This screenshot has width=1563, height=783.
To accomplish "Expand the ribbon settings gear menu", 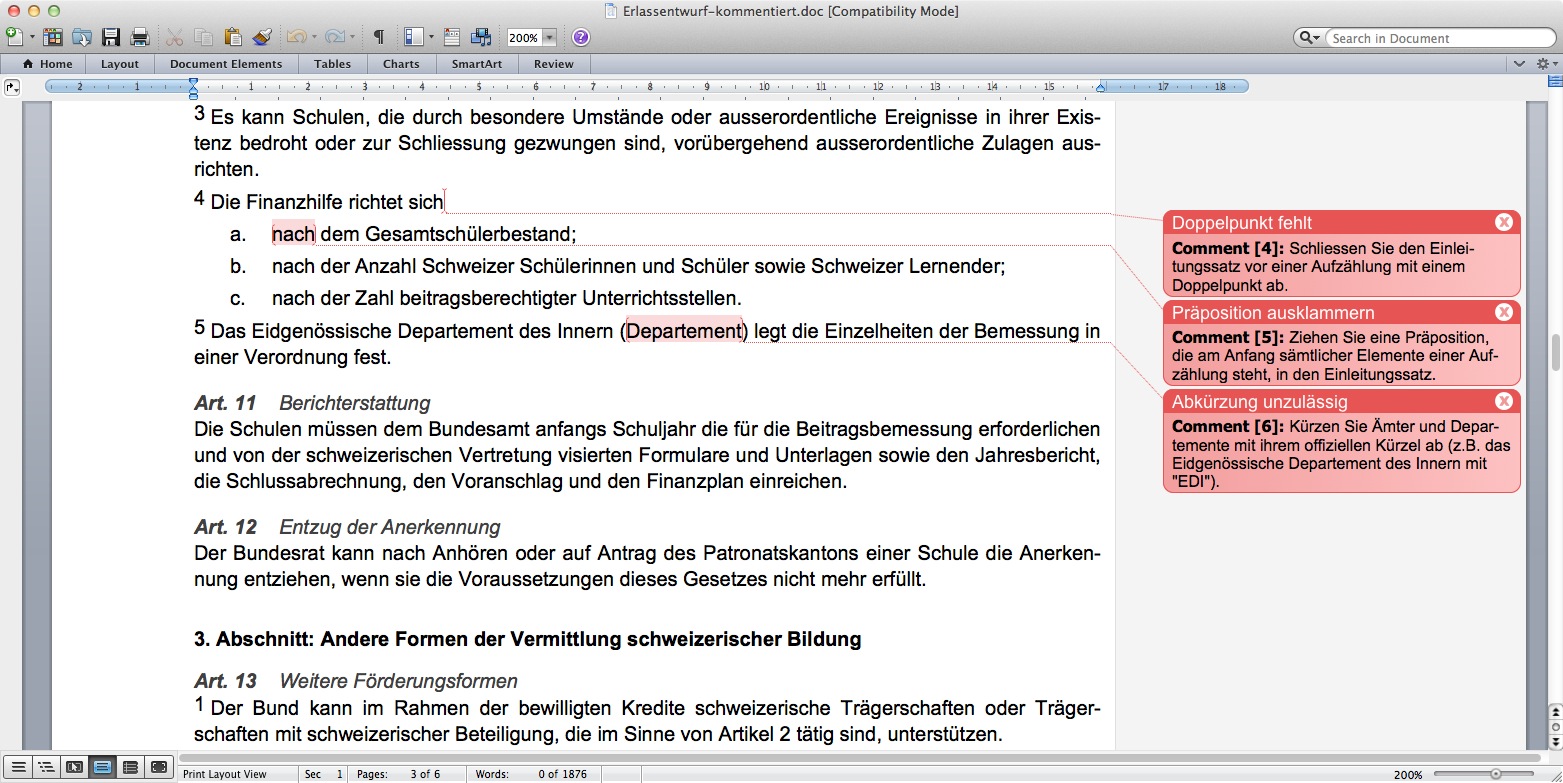I will [1545, 64].
